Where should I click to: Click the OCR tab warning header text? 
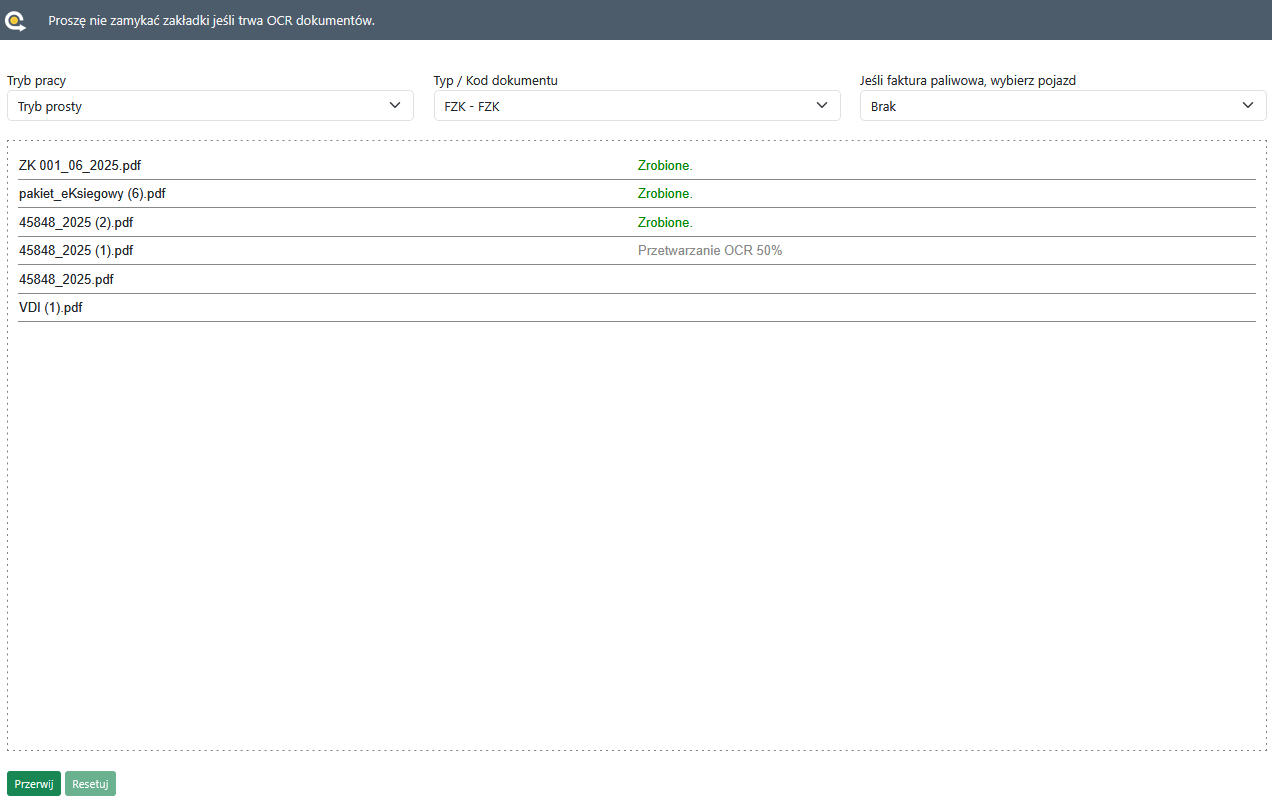[x=212, y=20]
